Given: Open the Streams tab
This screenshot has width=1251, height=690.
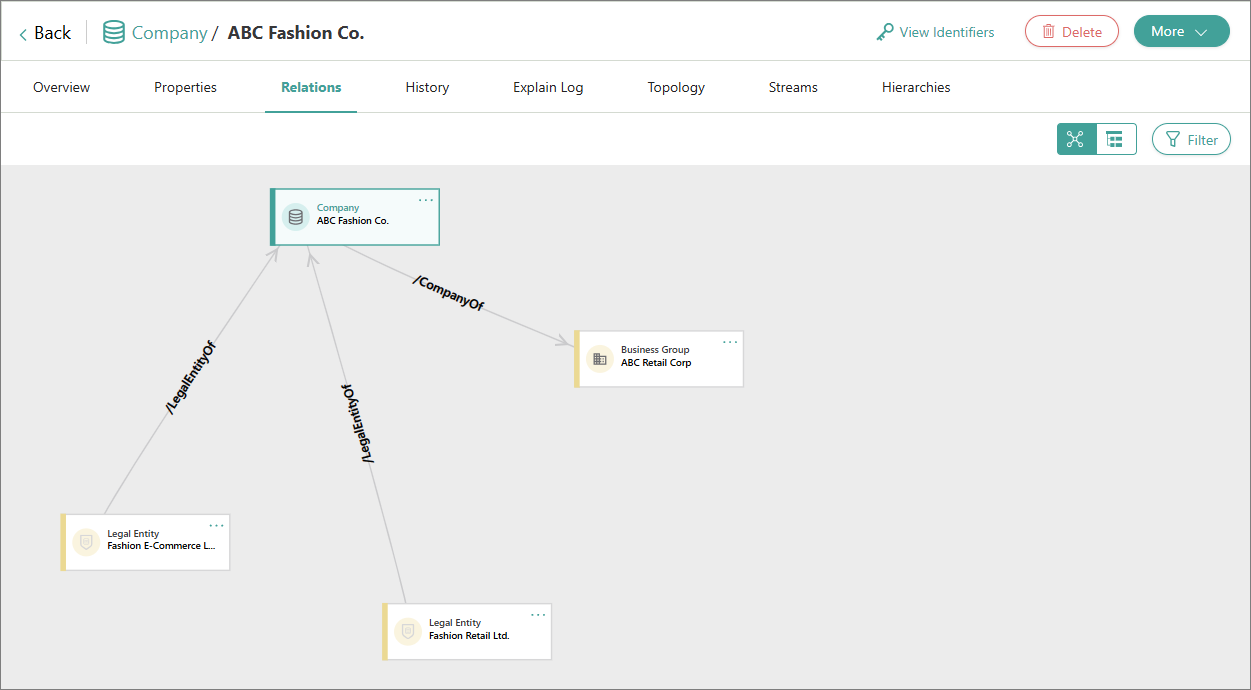Looking at the screenshot, I should point(793,87).
